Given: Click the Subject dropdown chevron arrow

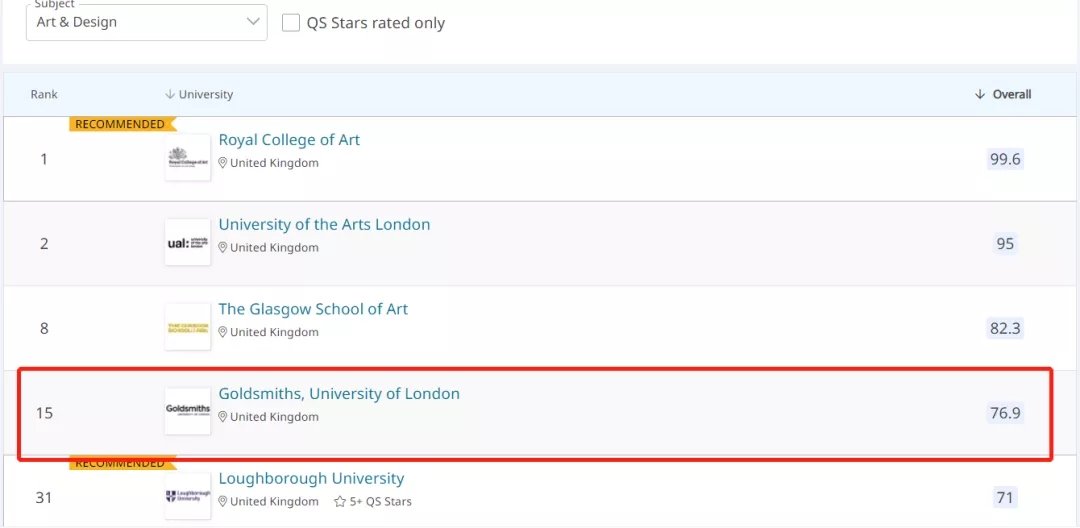Looking at the screenshot, I should click(253, 22).
